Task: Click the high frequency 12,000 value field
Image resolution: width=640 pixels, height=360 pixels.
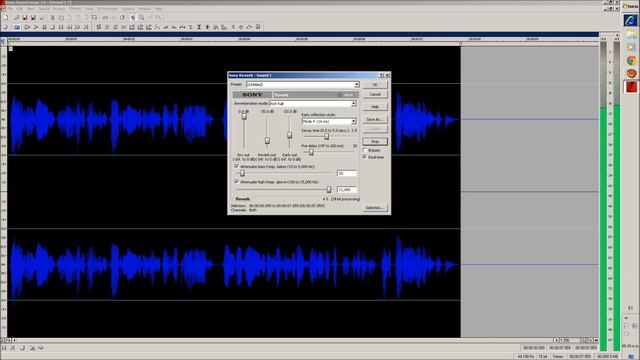Action: click(x=347, y=190)
